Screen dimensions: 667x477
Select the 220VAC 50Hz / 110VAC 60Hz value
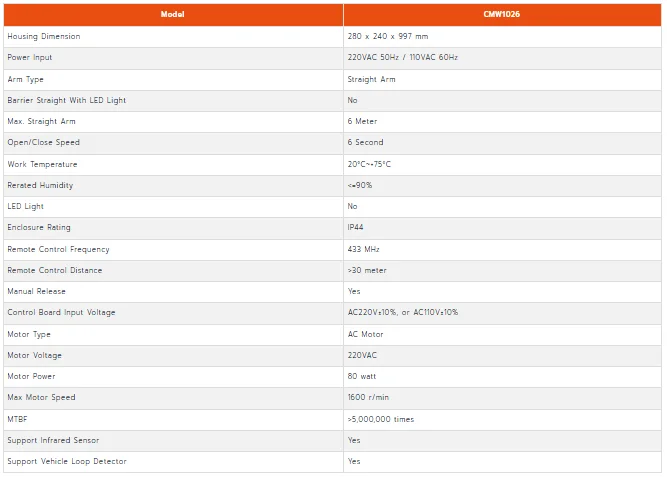coord(402,57)
